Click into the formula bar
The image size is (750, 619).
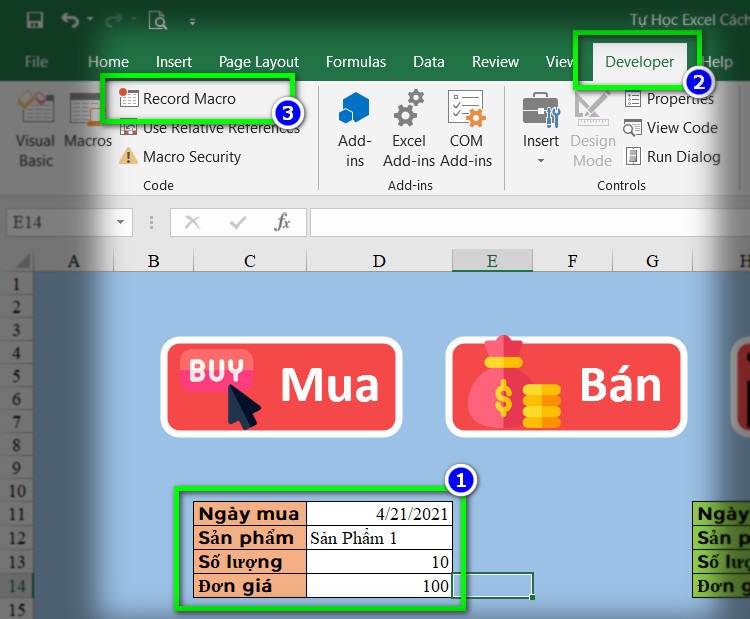coord(529,222)
